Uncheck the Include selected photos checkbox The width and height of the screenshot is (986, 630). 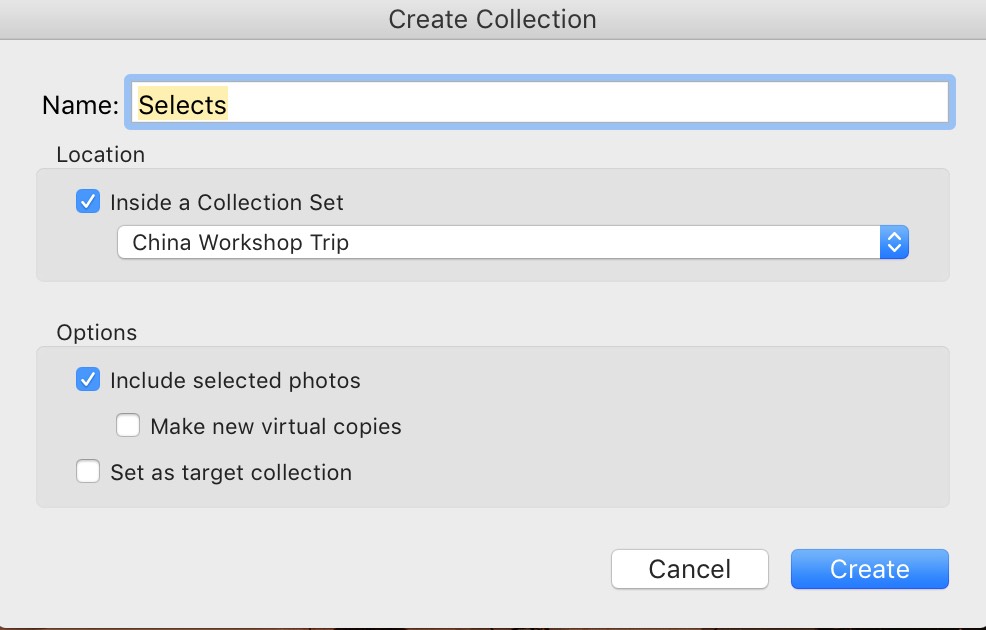88,380
